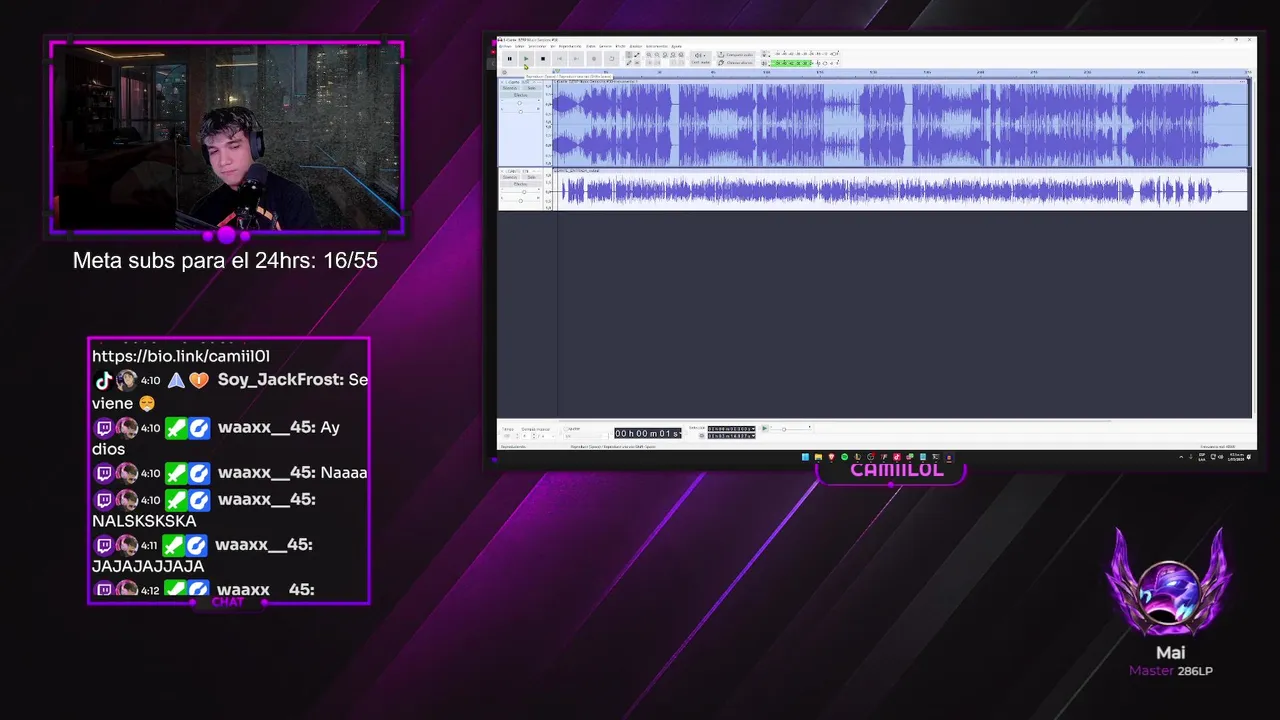This screenshot has width=1280, height=720.
Task: Pause playback in Audacity
Action: (510, 59)
